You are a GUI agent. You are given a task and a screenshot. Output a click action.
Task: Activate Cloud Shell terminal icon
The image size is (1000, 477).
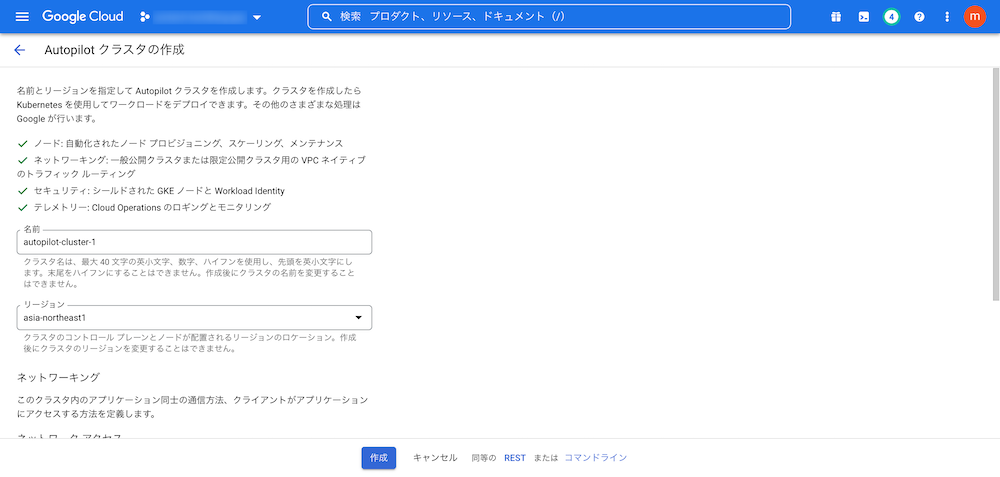[863, 17]
